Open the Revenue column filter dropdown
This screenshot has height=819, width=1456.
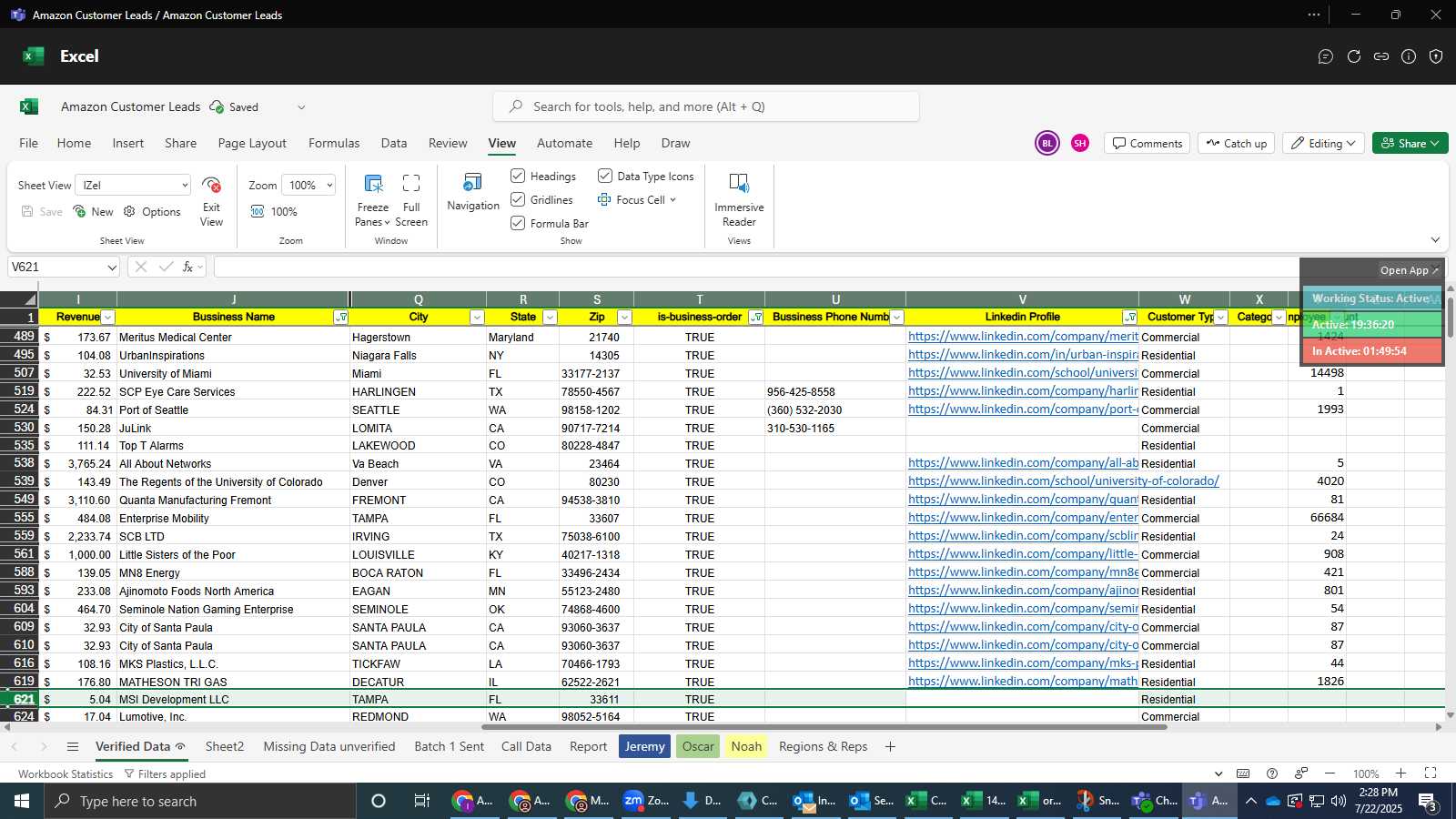(107, 318)
